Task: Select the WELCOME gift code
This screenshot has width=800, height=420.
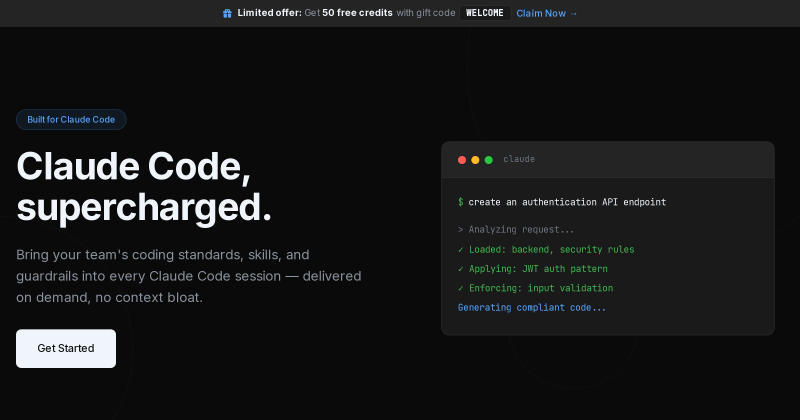Action: pos(485,13)
